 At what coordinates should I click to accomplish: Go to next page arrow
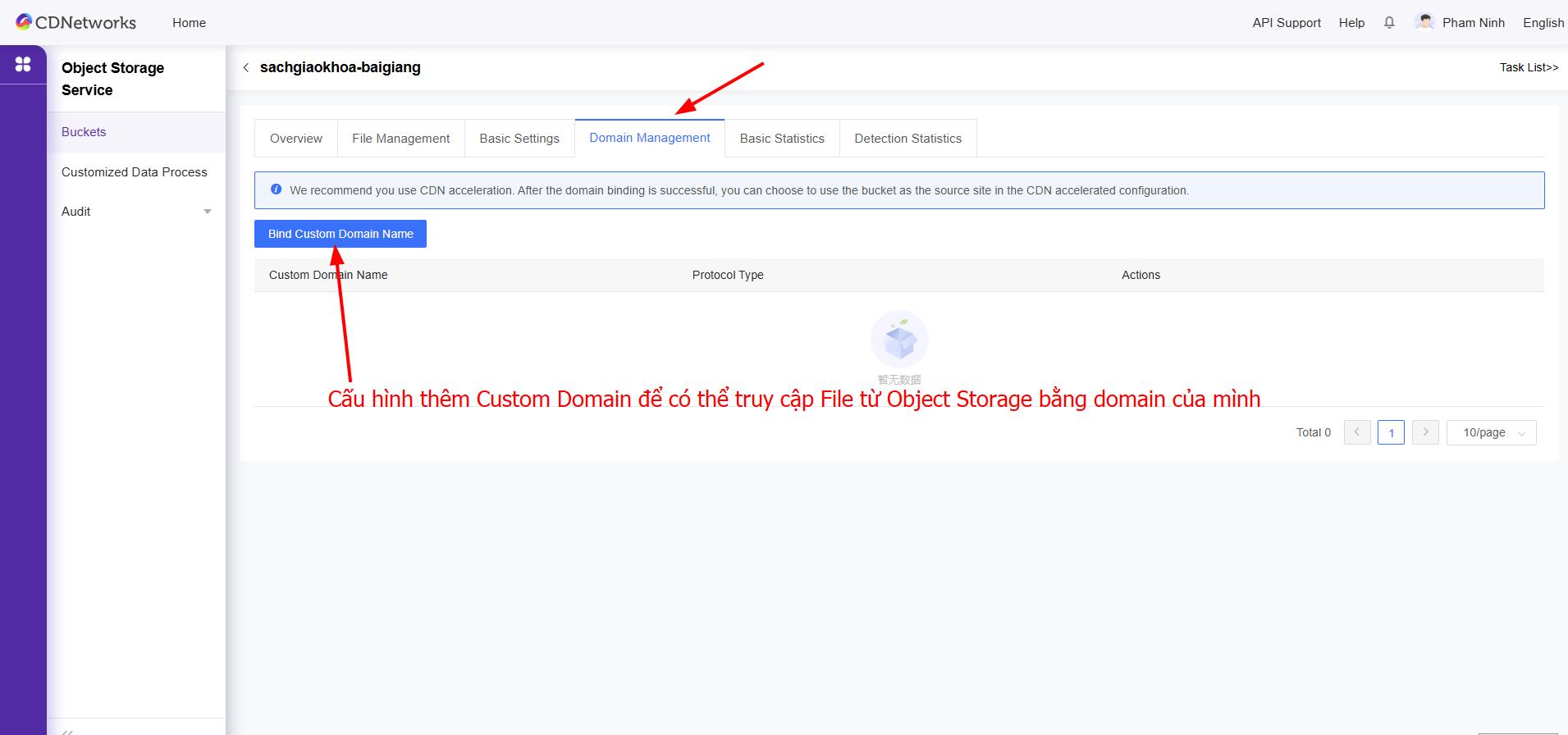click(x=1425, y=432)
